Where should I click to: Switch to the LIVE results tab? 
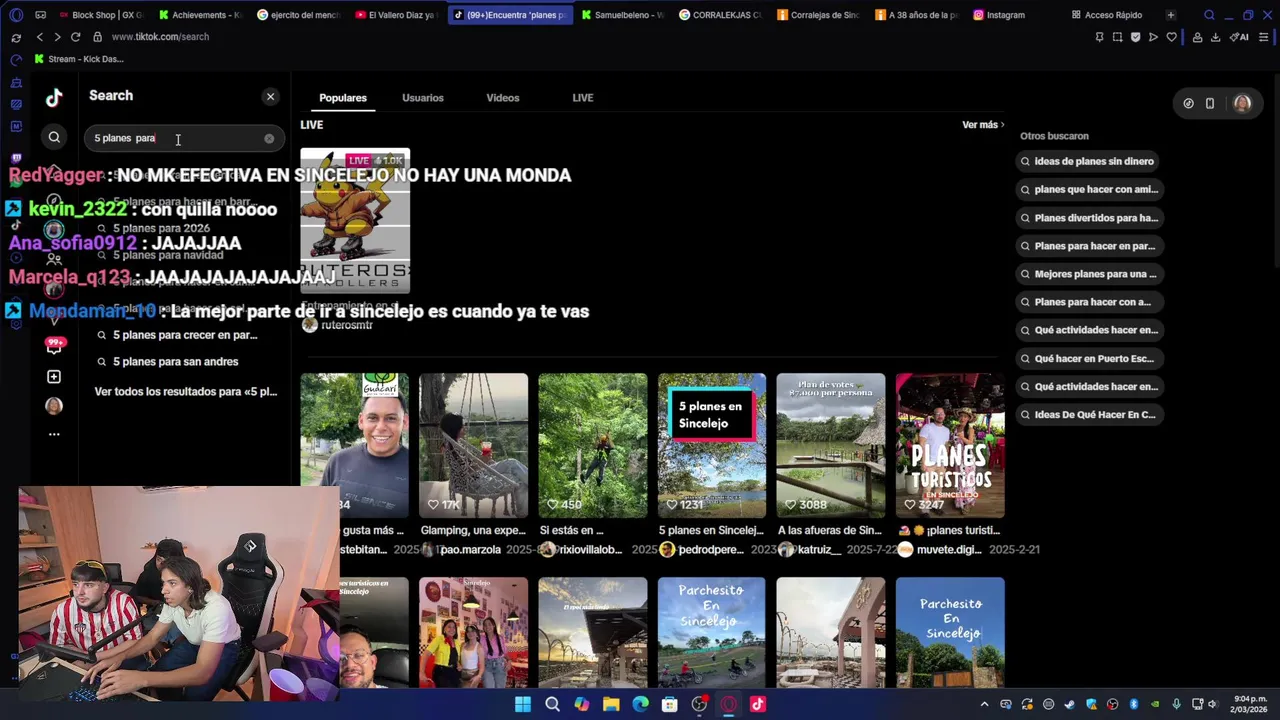click(583, 98)
